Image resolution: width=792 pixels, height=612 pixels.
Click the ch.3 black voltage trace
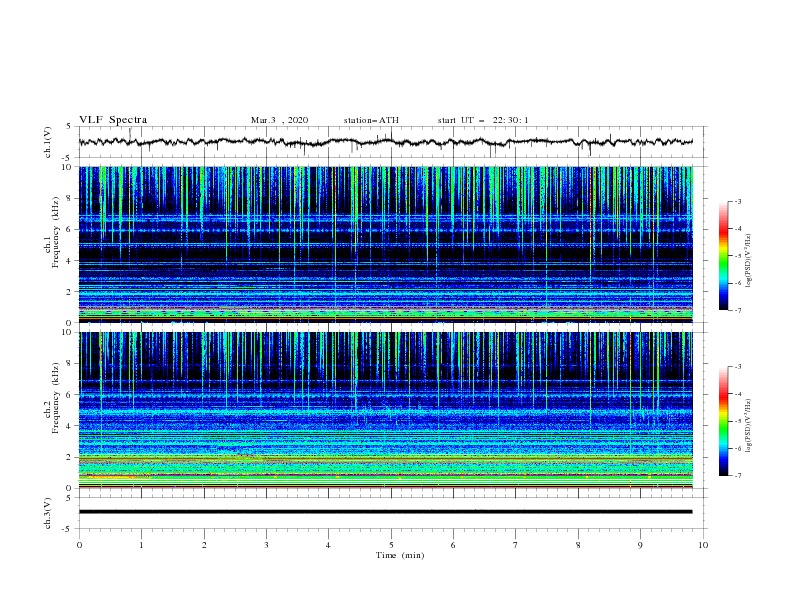385,512
